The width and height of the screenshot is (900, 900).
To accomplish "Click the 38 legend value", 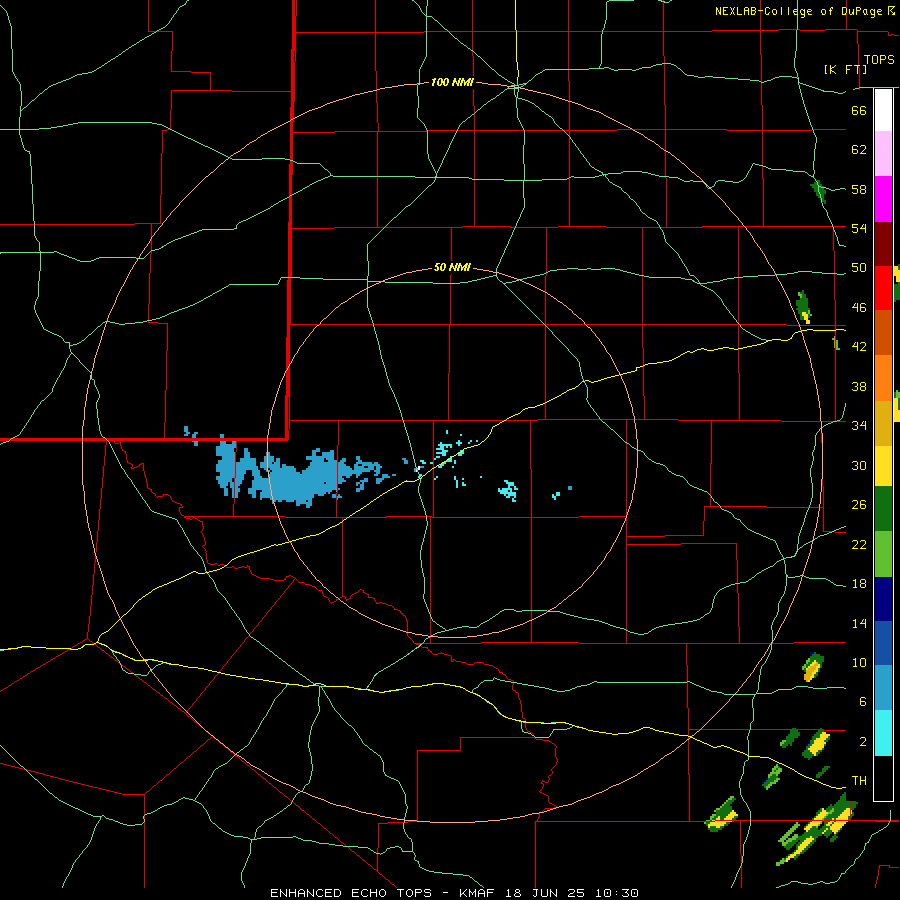I will coord(859,386).
